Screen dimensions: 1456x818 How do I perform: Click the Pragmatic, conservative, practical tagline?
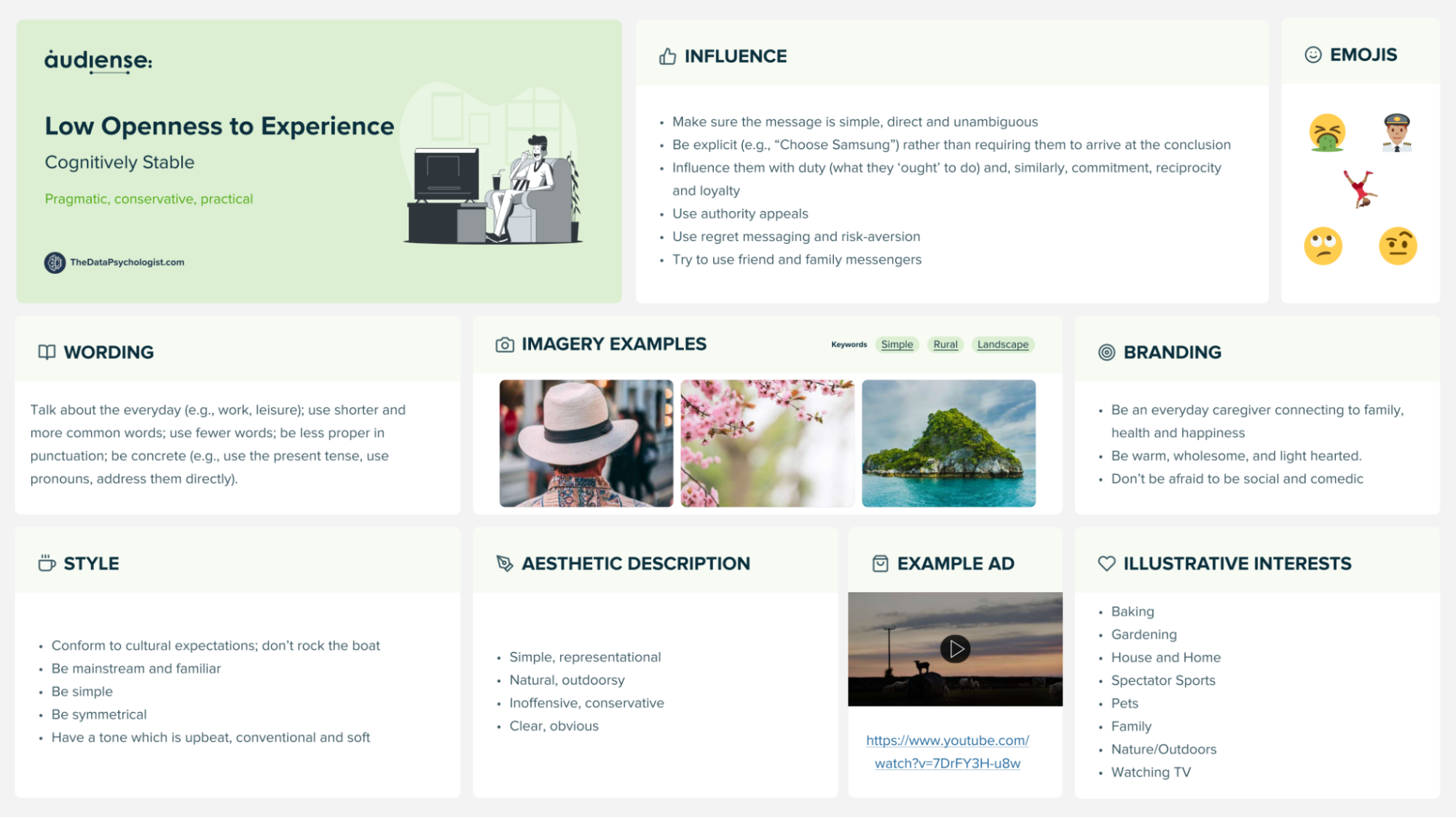(149, 199)
